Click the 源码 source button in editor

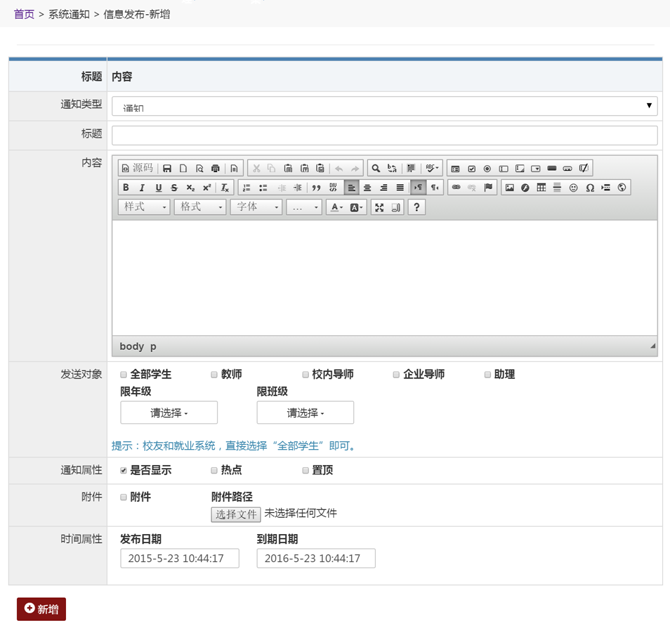(x=137, y=168)
